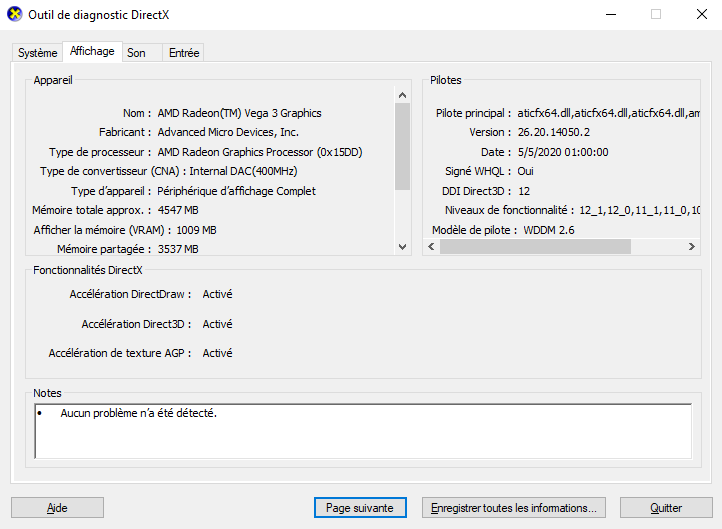Click the Pilote principal label
722x529 pixels.
(473, 113)
